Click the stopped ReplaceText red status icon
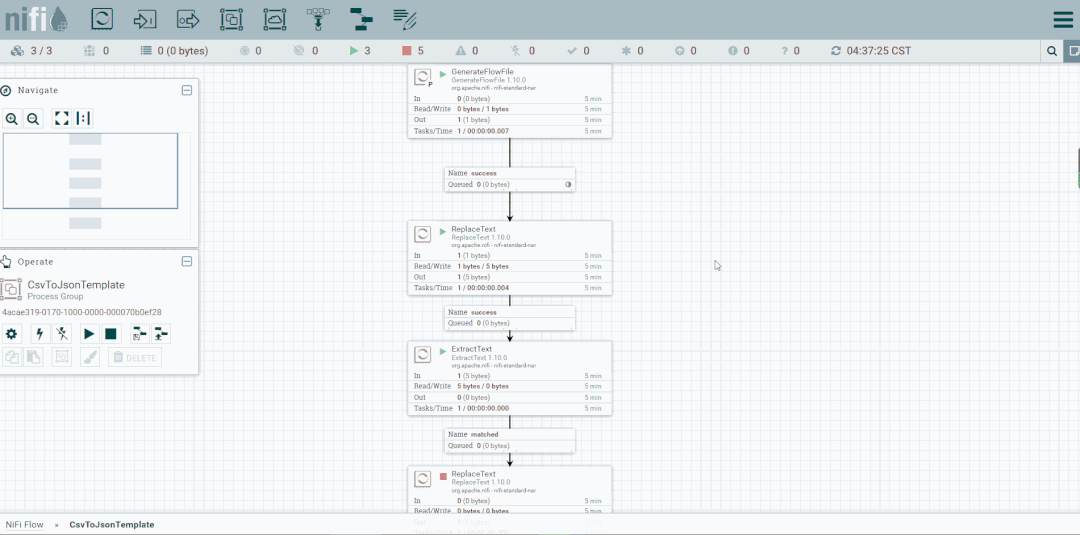The height and width of the screenshot is (535, 1080). [443, 476]
